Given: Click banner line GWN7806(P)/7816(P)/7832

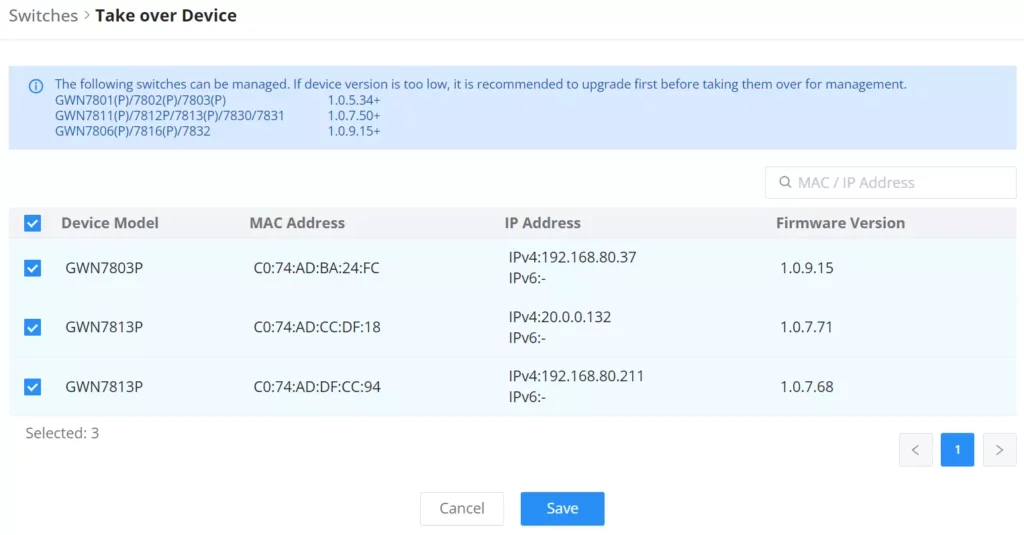Looking at the screenshot, I should click(133, 131).
